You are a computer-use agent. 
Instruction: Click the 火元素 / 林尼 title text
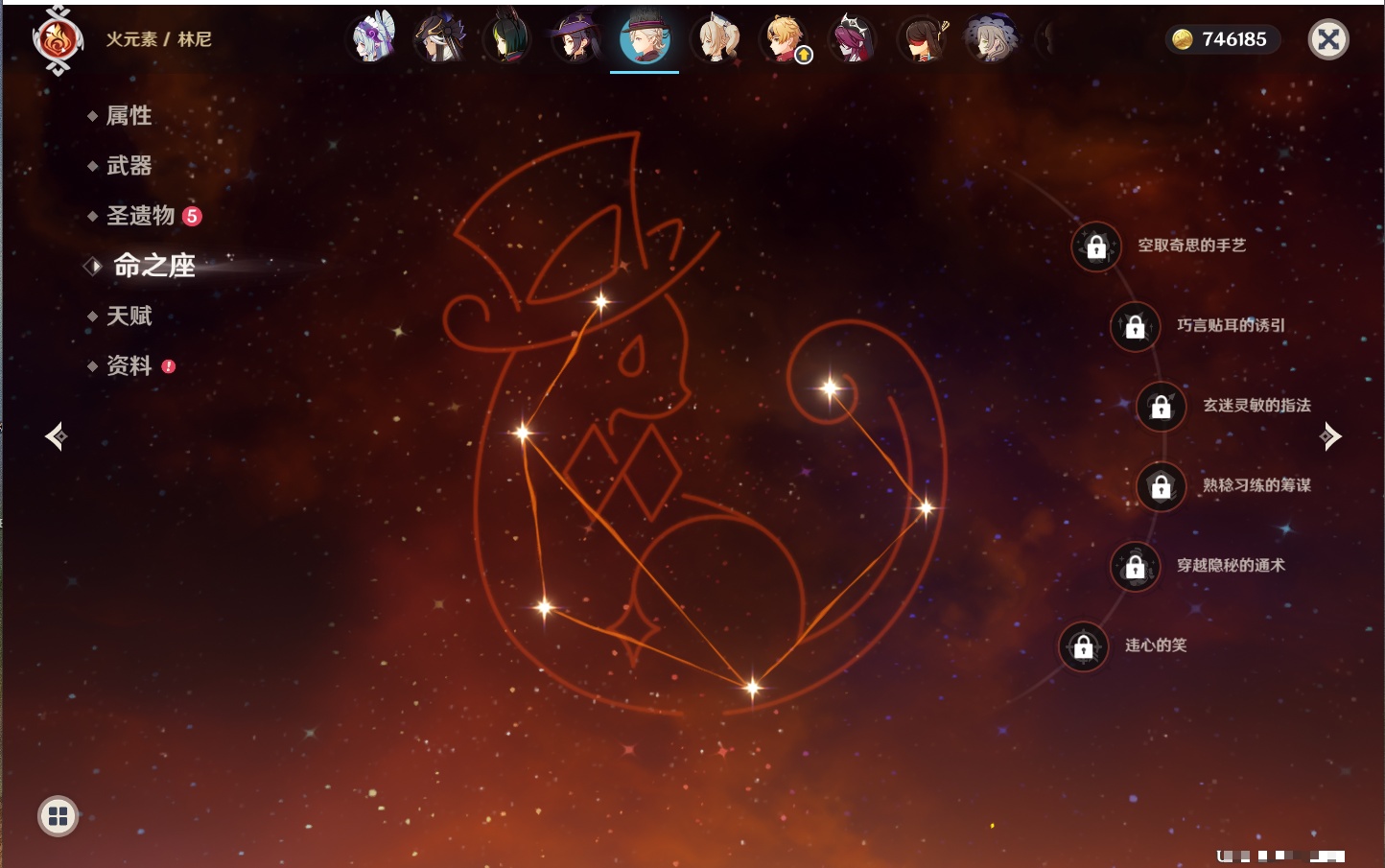point(158,39)
